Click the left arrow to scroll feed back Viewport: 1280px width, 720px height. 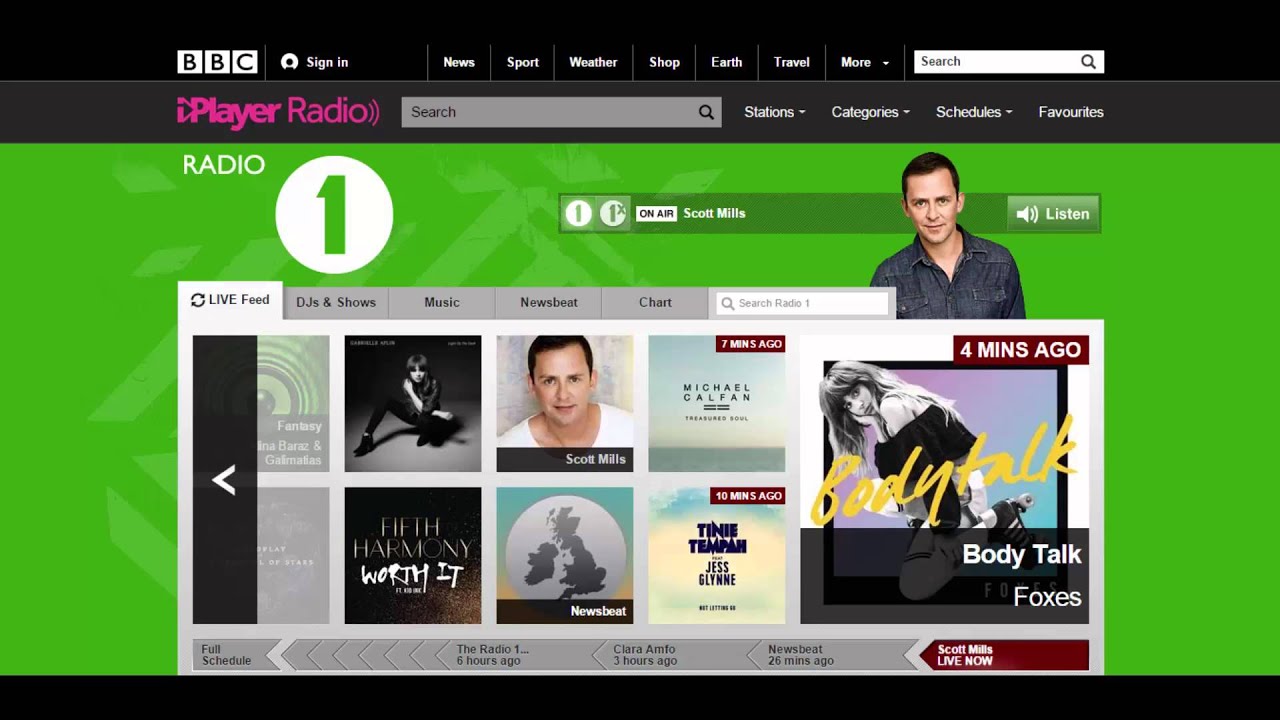tap(224, 480)
